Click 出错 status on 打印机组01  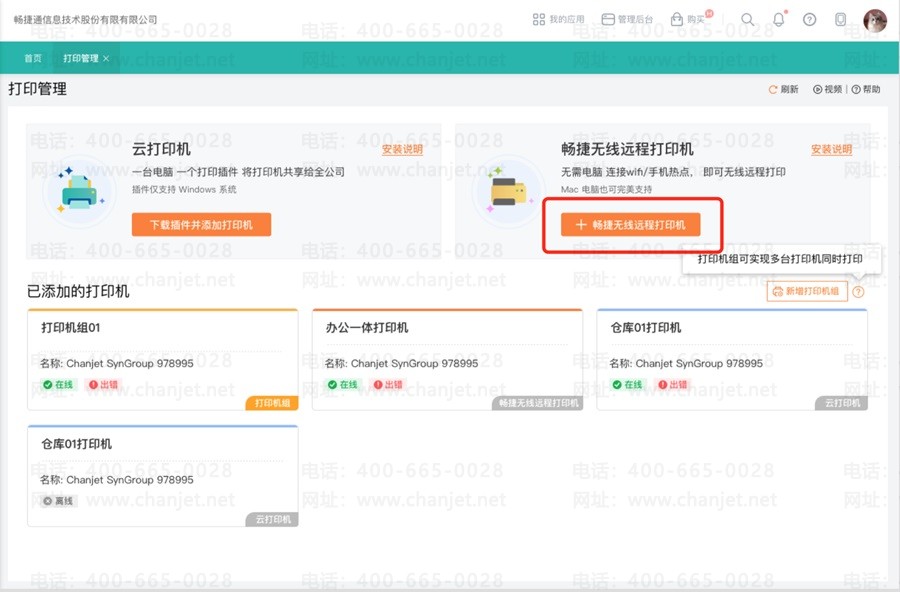pyautogui.click(x=103, y=385)
